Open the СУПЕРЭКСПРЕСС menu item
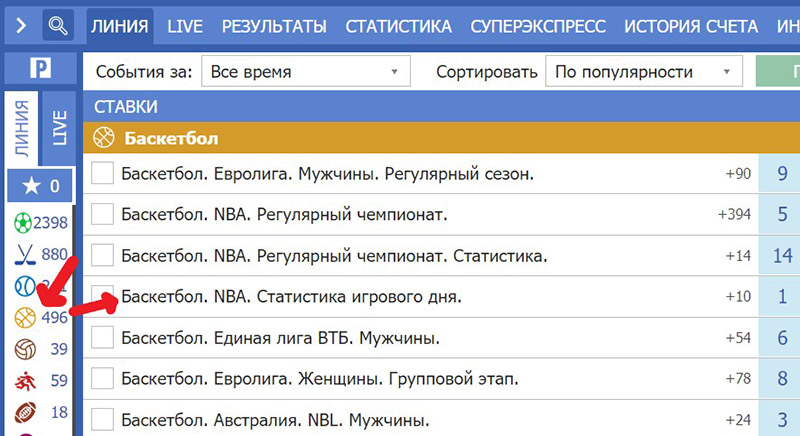The width and height of the screenshot is (800, 436). coord(538,26)
